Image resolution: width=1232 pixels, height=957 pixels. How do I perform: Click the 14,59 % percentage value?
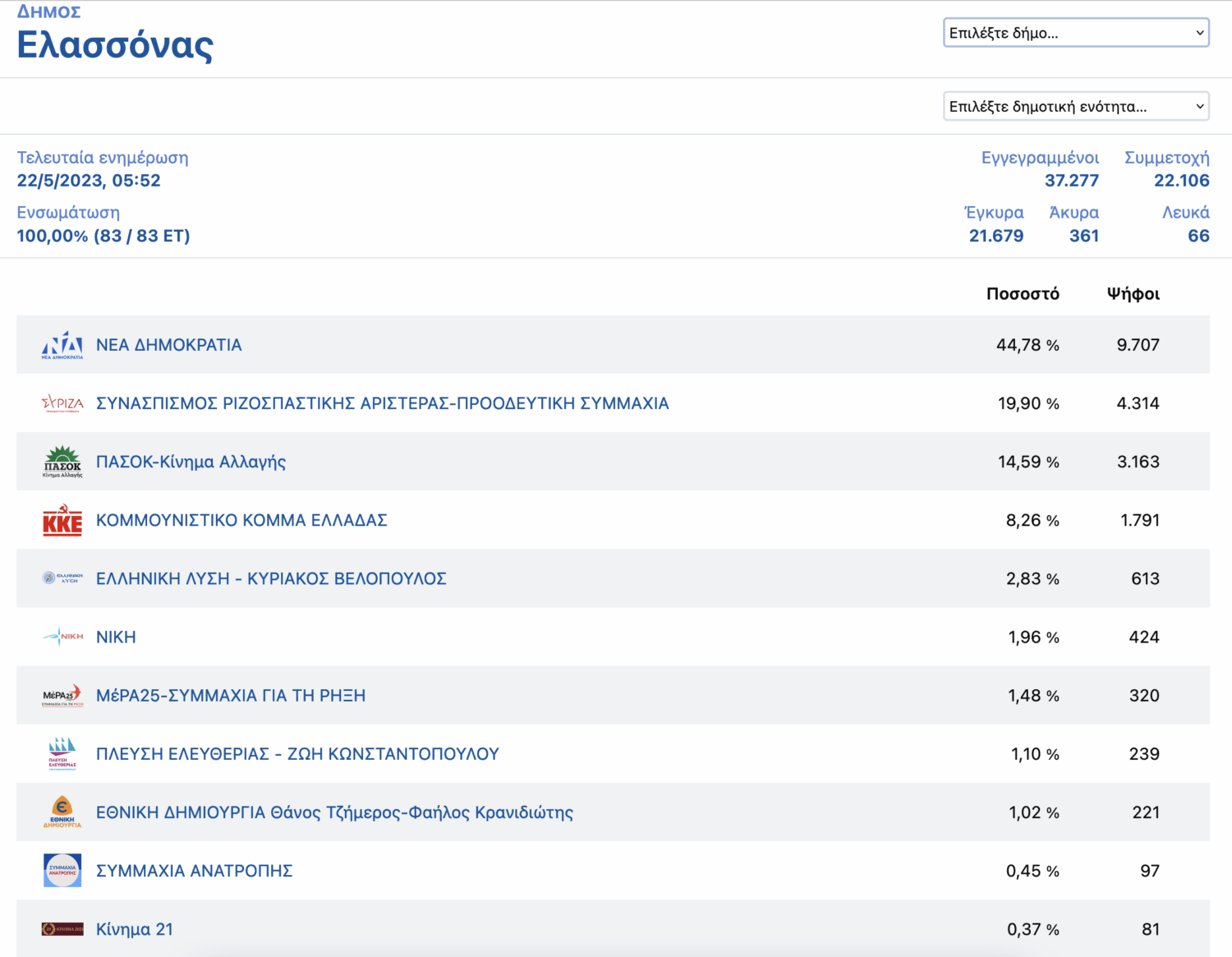click(1028, 462)
